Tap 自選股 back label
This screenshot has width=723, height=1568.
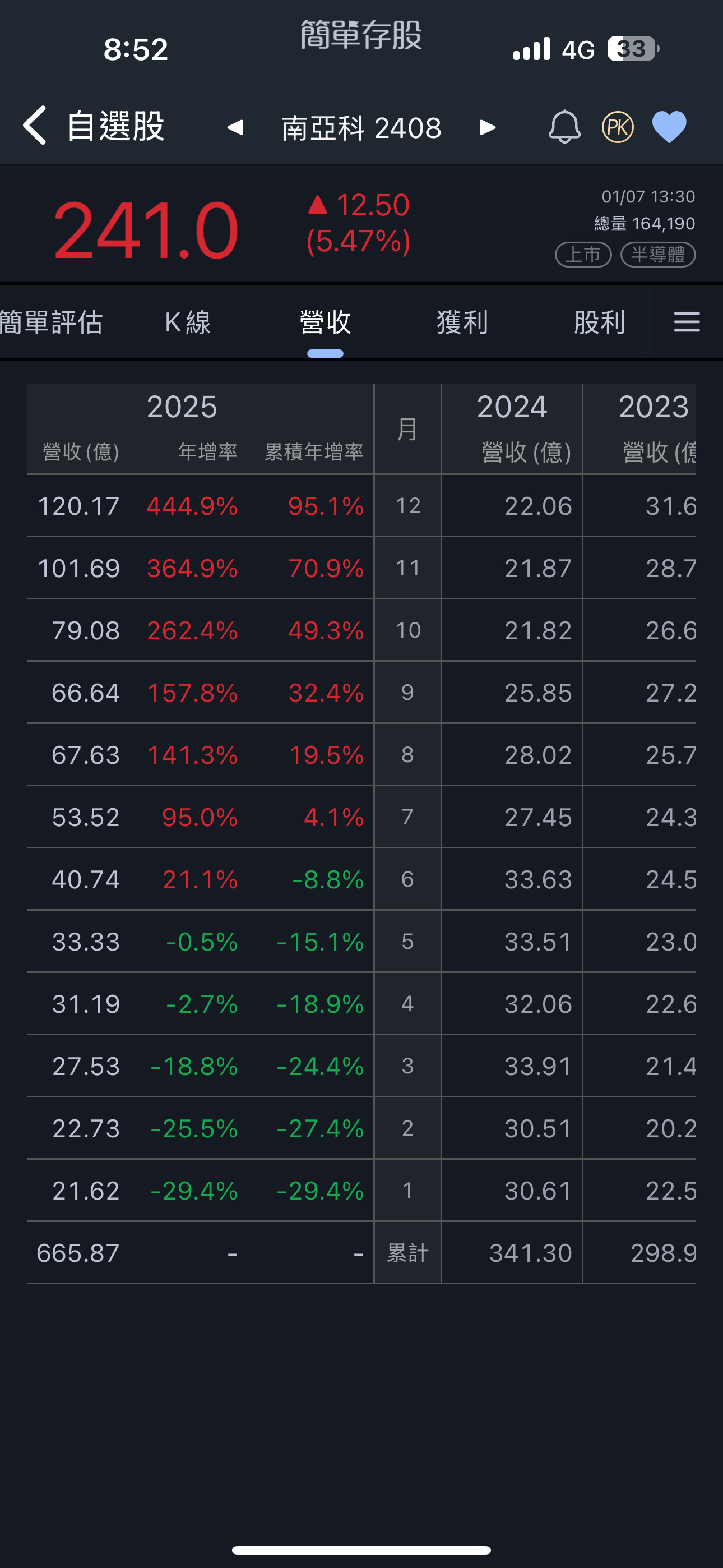point(115,126)
